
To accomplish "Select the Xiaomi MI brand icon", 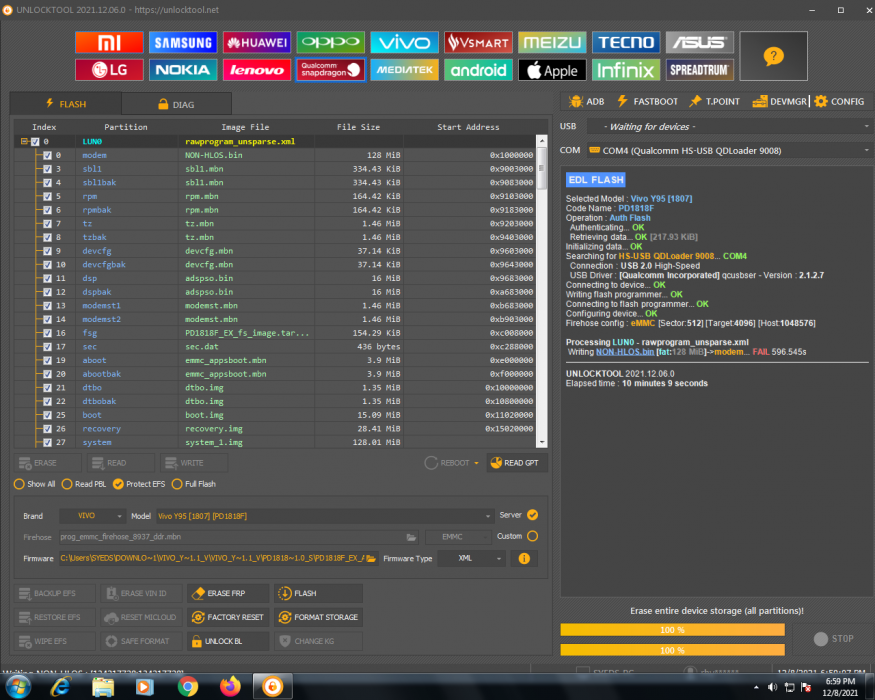I will coord(109,42).
